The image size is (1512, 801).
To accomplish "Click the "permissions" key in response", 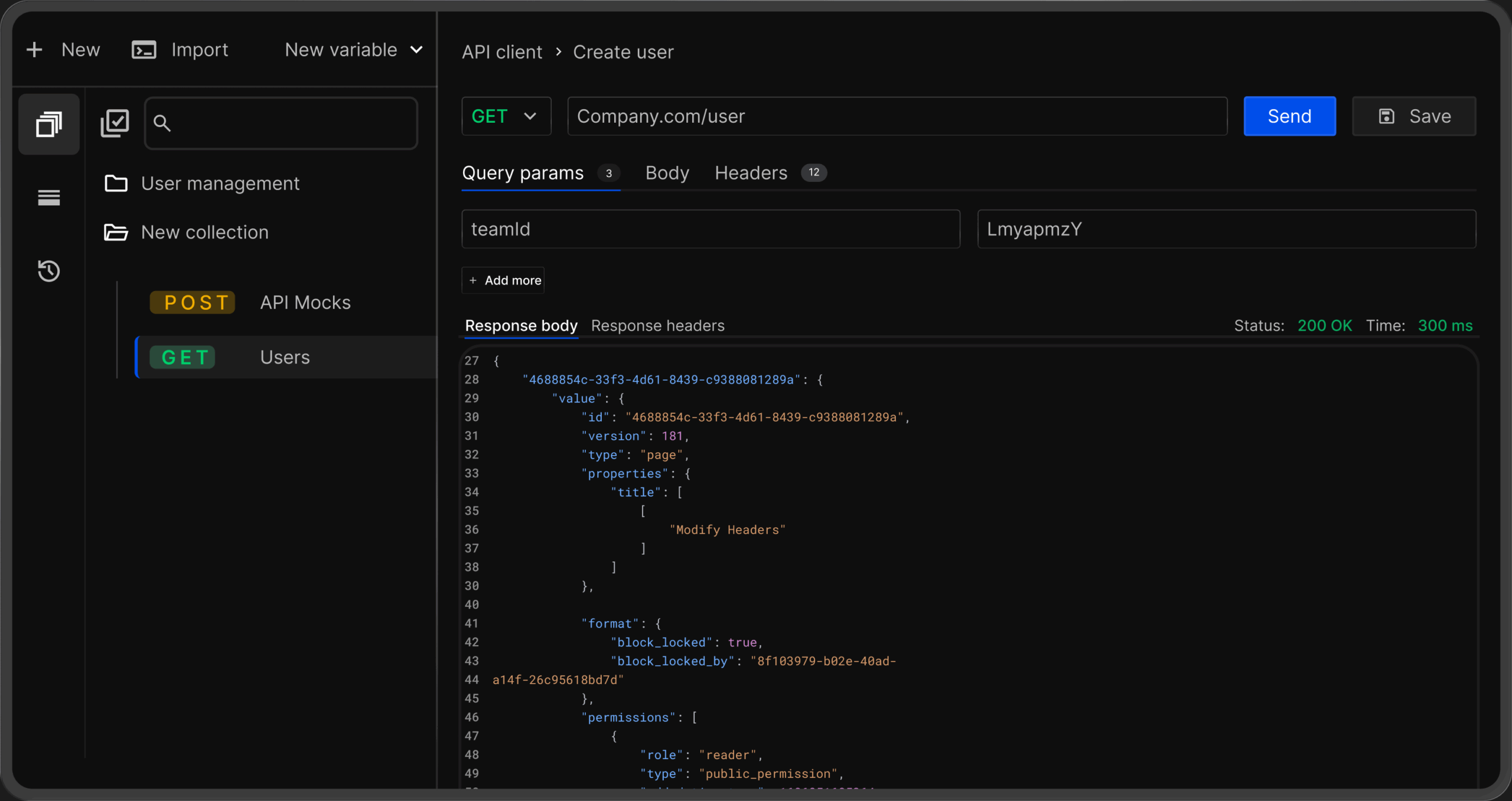I will pyautogui.click(x=628, y=717).
